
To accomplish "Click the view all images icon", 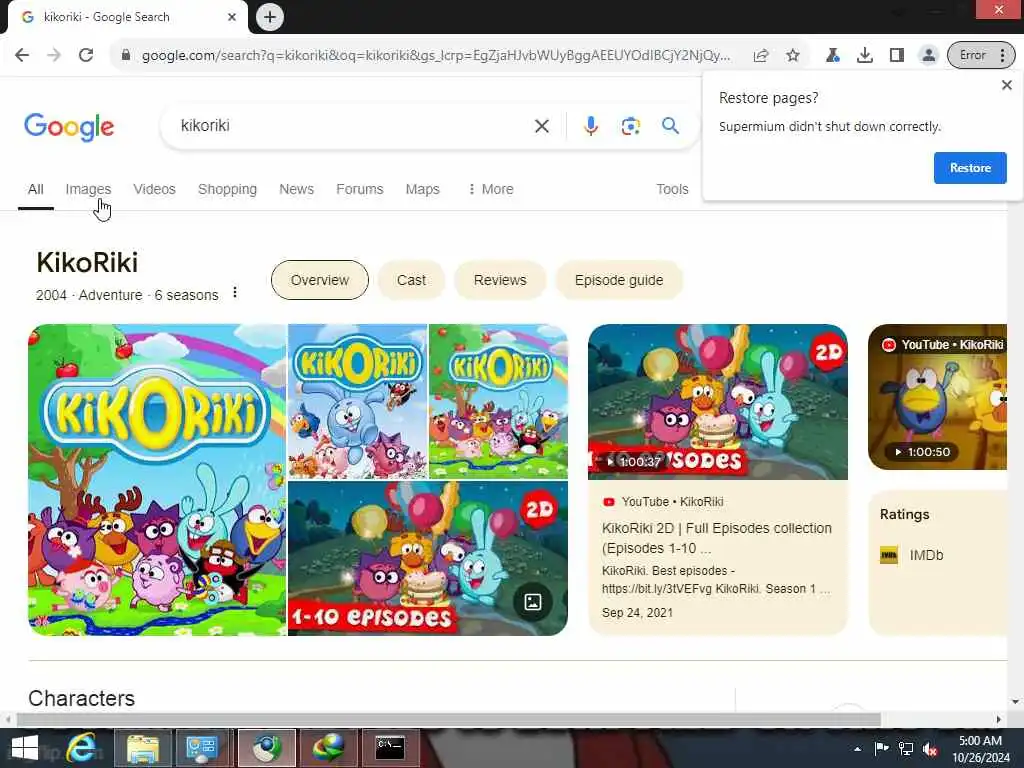I will point(533,601).
